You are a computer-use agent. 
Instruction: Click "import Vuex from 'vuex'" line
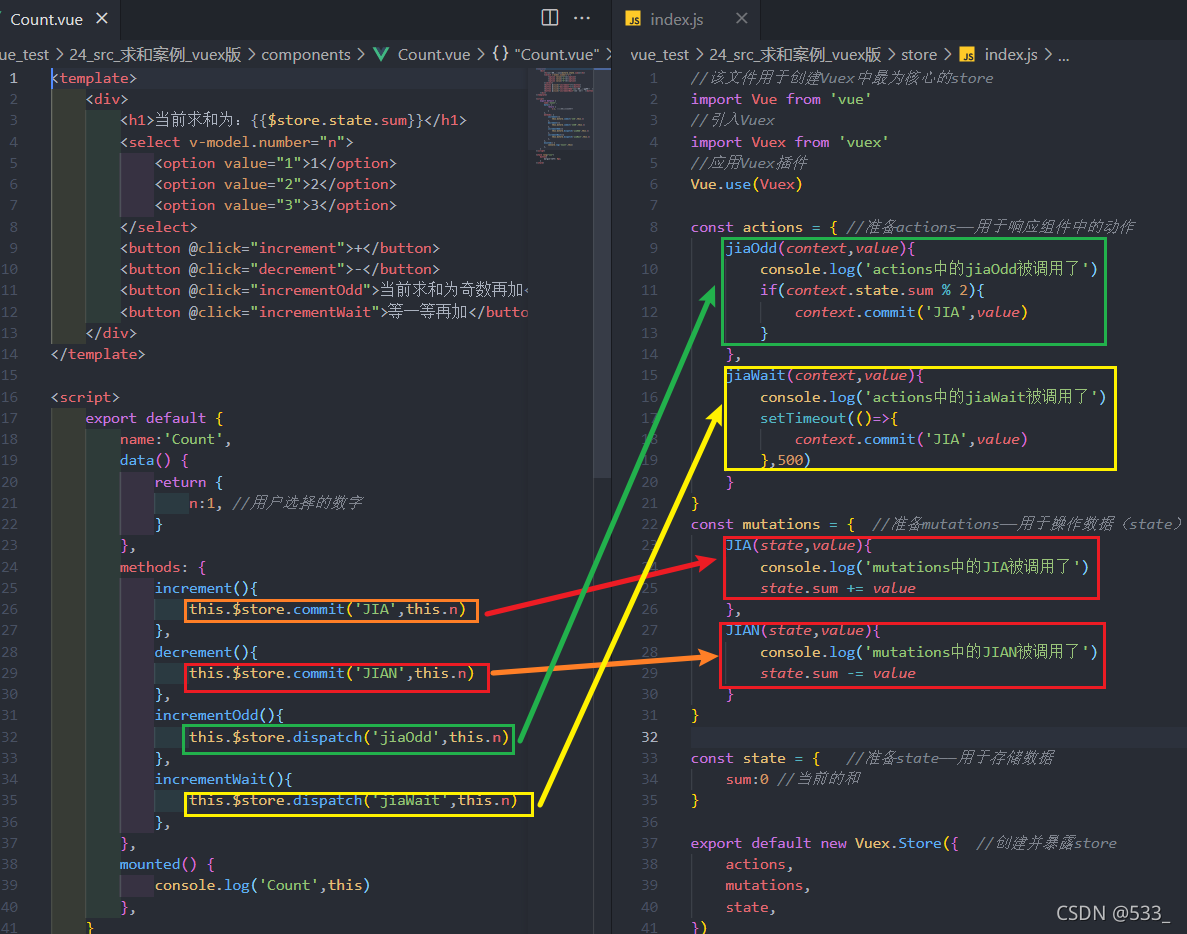[790, 142]
